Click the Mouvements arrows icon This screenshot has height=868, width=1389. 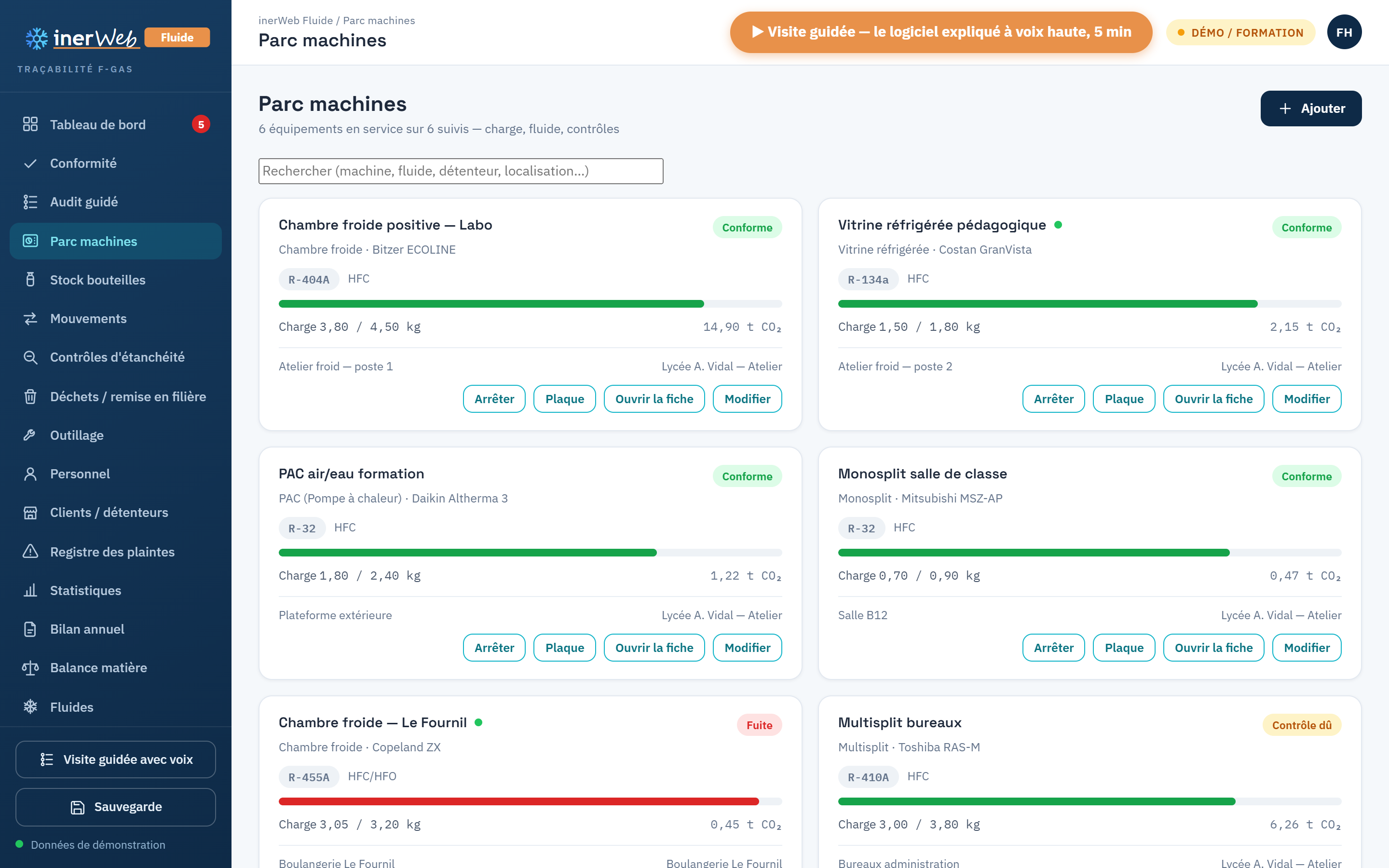30,319
